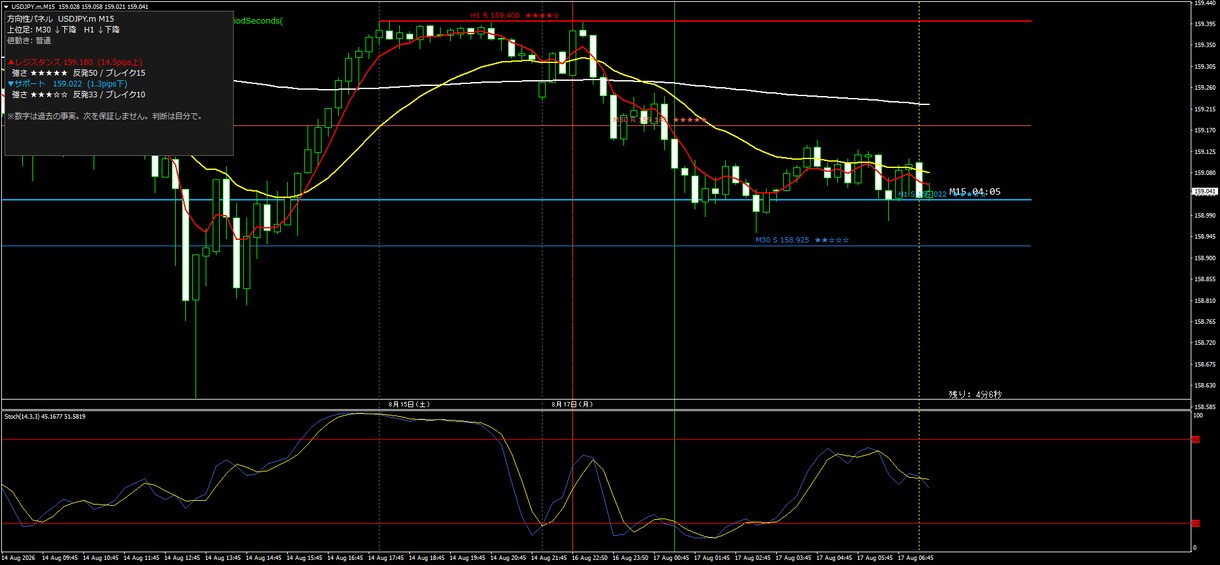The image size is (1220, 565).
Task: Select the Stoch(14,3,3) indicator label
Action: [x=43, y=416]
